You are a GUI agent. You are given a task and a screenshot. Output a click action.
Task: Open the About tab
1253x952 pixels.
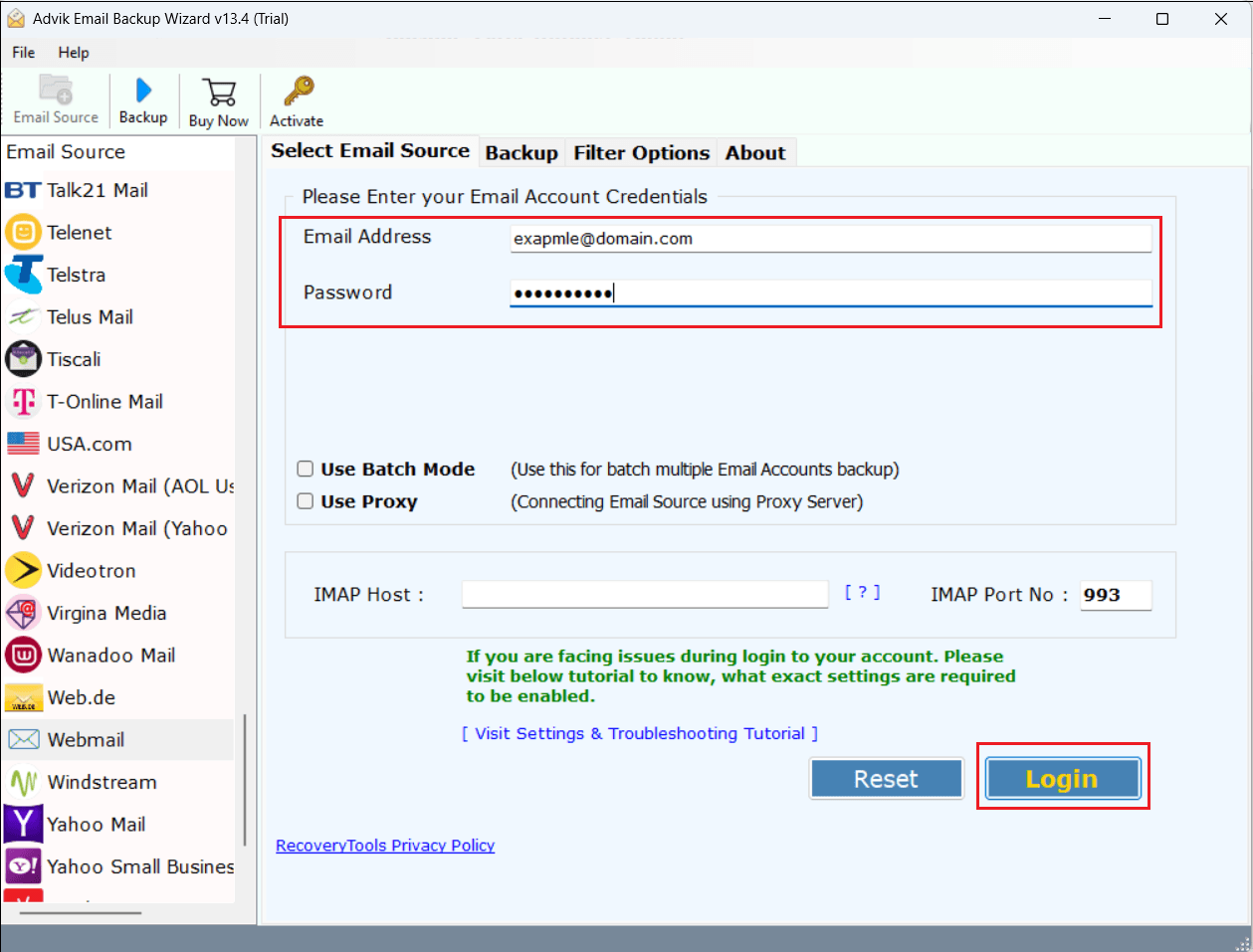tap(755, 153)
